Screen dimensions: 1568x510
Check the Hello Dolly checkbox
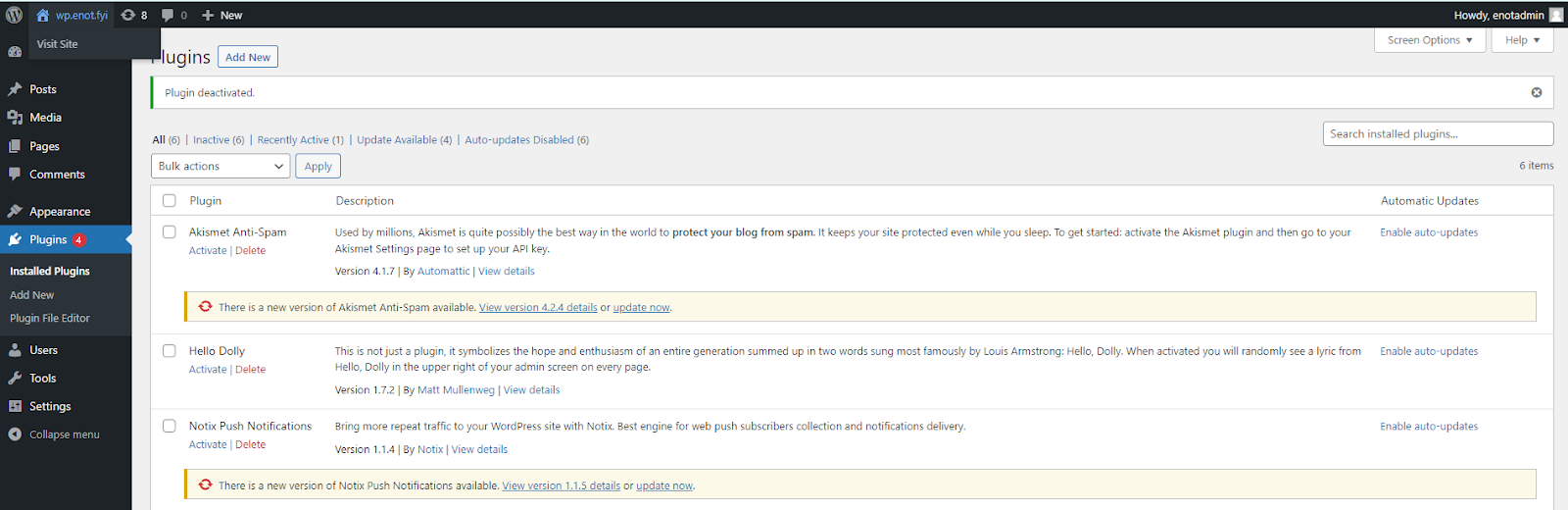pyautogui.click(x=169, y=351)
